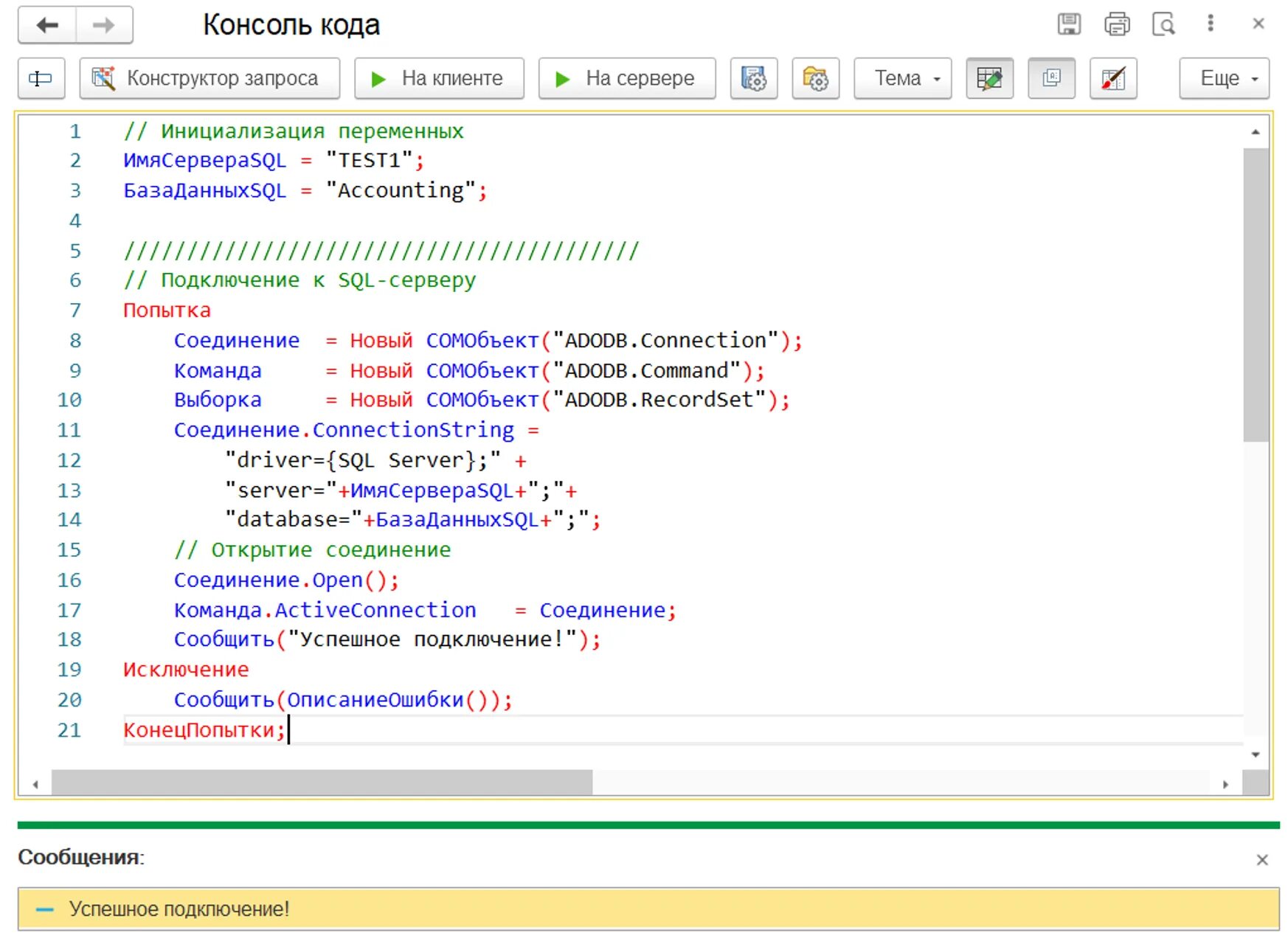1288x941 pixels.
Task: Click Соединение.Open() on line 16
Action: 280,580
